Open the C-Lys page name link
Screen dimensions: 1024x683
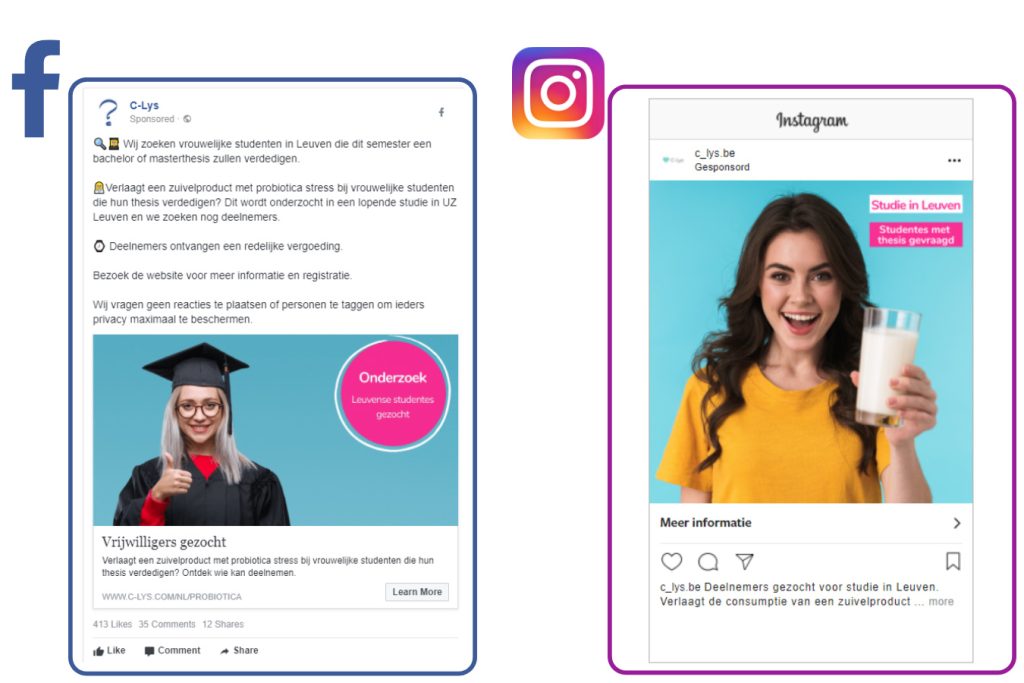coord(144,105)
